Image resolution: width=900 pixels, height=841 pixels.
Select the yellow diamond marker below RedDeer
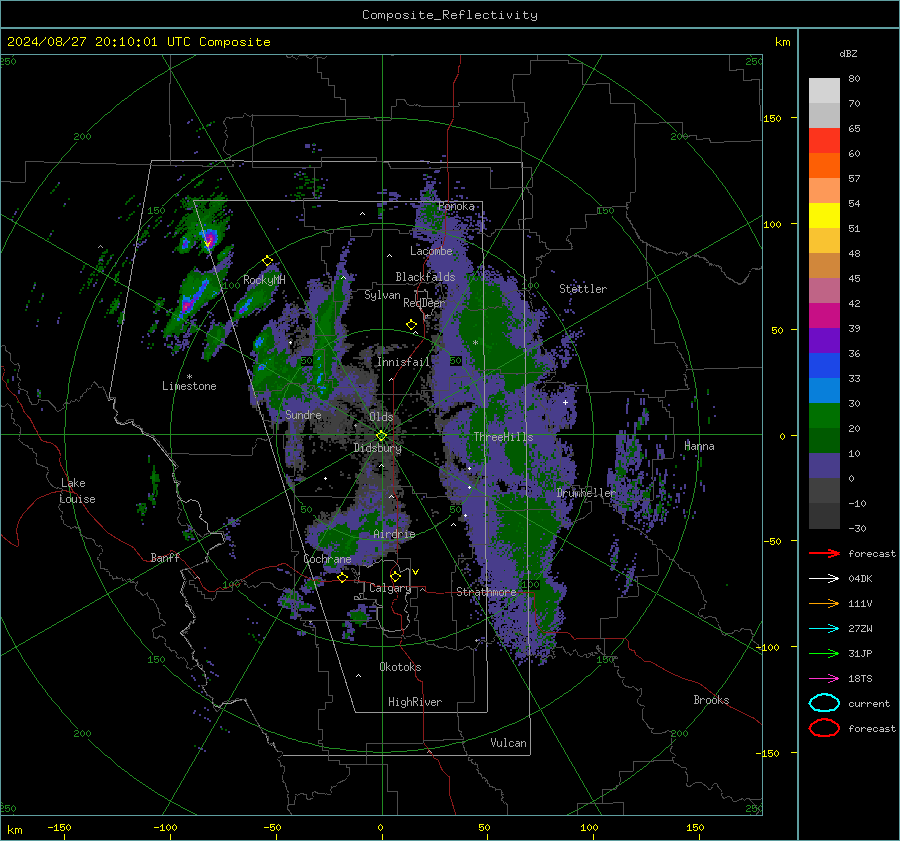pos(411,325)
